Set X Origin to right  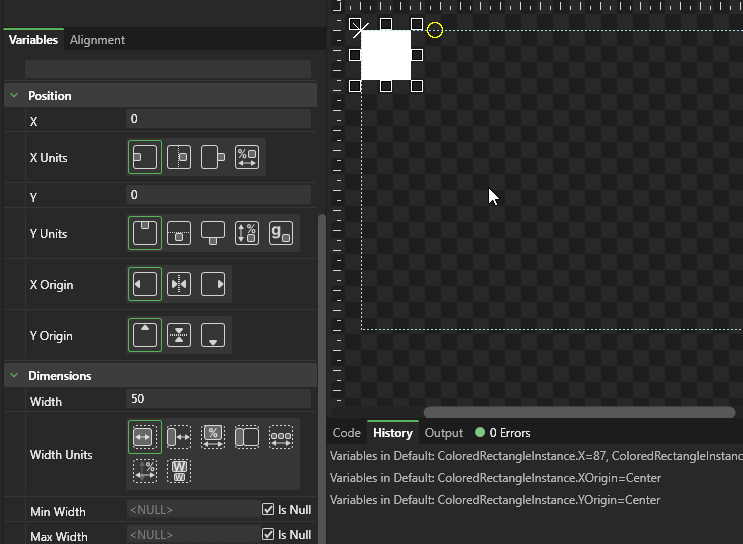(213, 285)
